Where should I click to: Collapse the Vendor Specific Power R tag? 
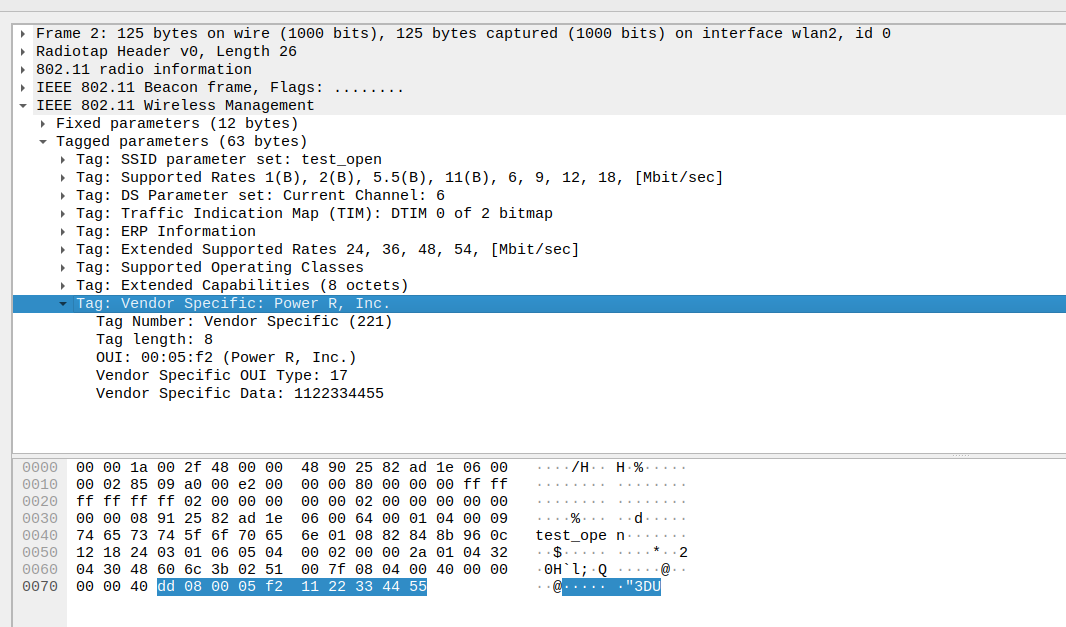63,304
